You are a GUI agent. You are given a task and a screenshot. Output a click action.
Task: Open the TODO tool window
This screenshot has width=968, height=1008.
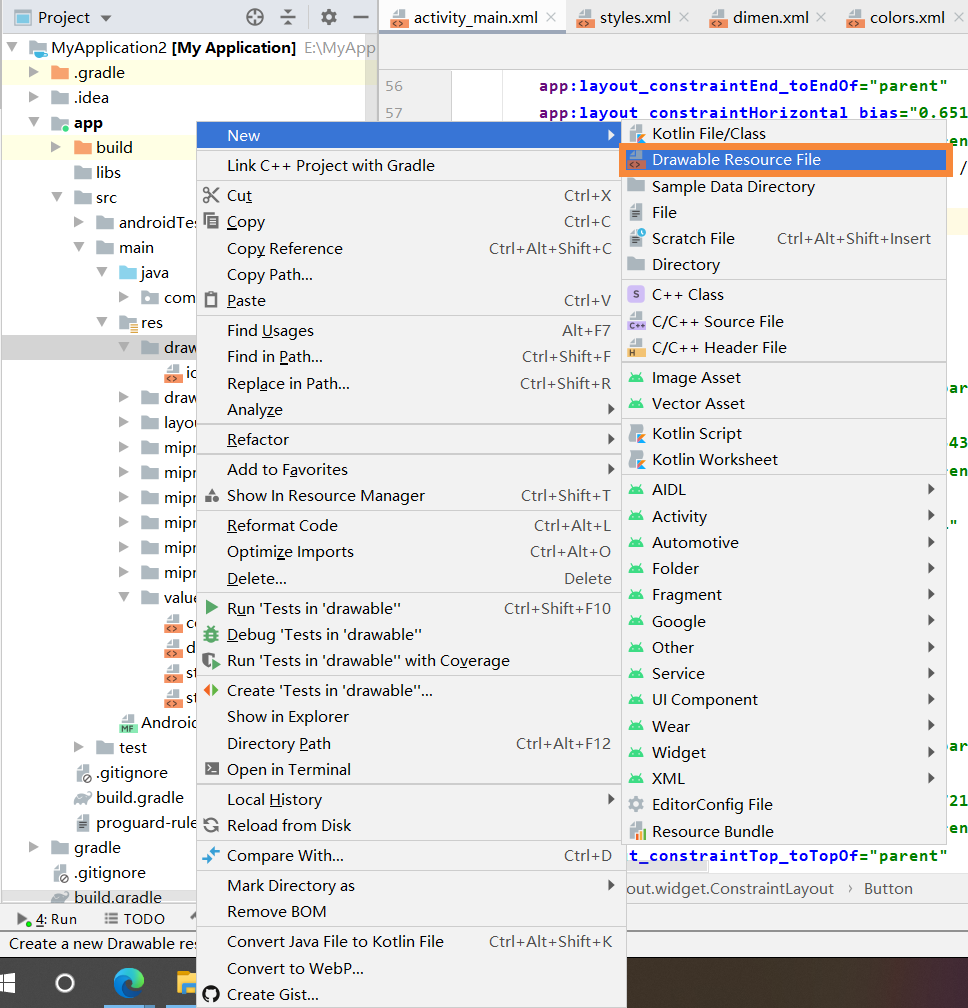tap(135, 917)
